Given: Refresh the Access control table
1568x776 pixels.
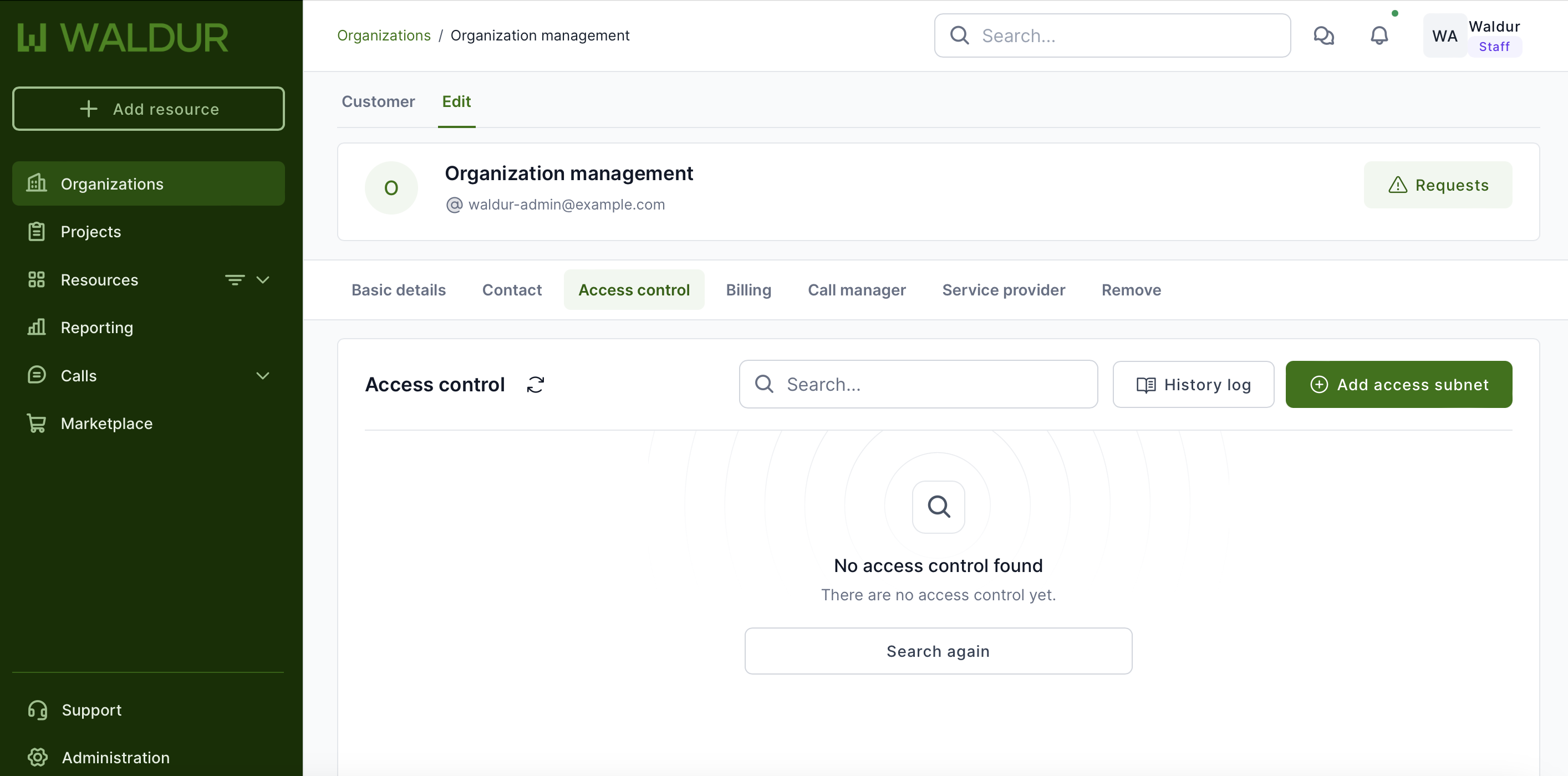Looking at the screenshot, I should click(535, 385).
